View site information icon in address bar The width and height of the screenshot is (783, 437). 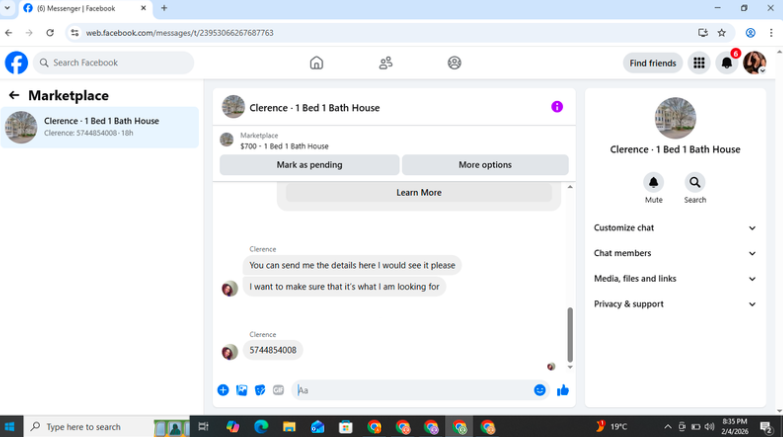coord(74,33)
